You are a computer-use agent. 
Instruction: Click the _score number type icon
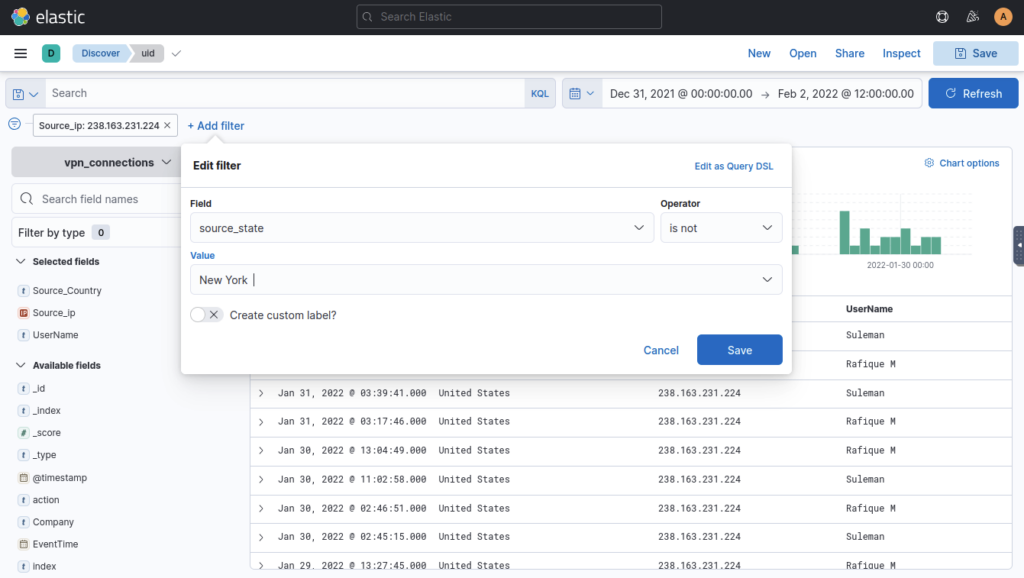[x=24, y=433]
